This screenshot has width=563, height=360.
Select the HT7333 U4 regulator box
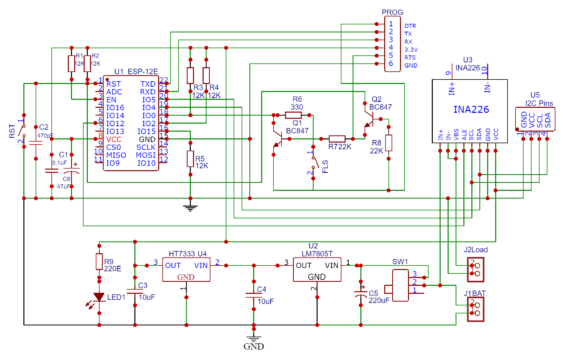186,270
